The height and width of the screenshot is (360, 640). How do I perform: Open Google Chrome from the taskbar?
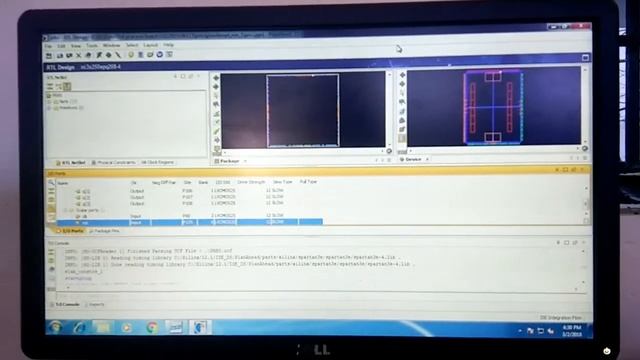tap(152, 327)
